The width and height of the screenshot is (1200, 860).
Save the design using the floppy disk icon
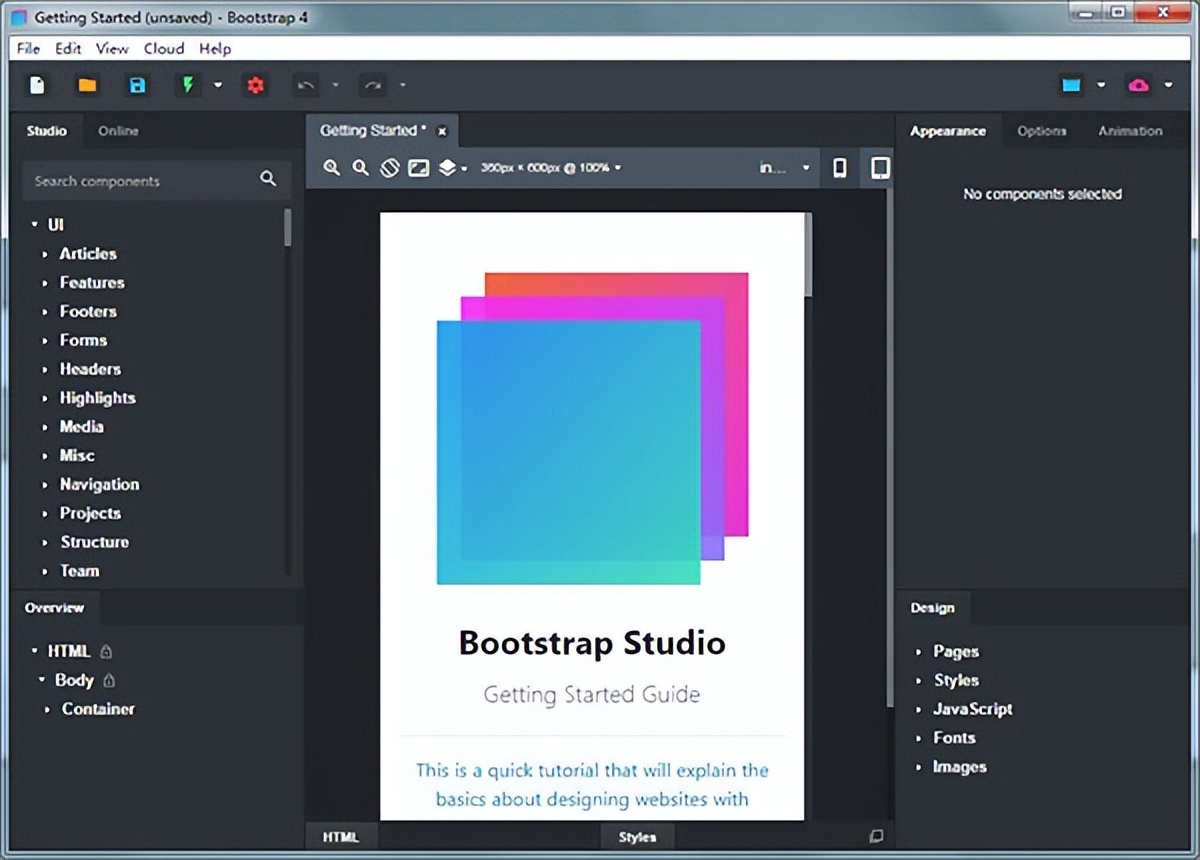[137, 86]
